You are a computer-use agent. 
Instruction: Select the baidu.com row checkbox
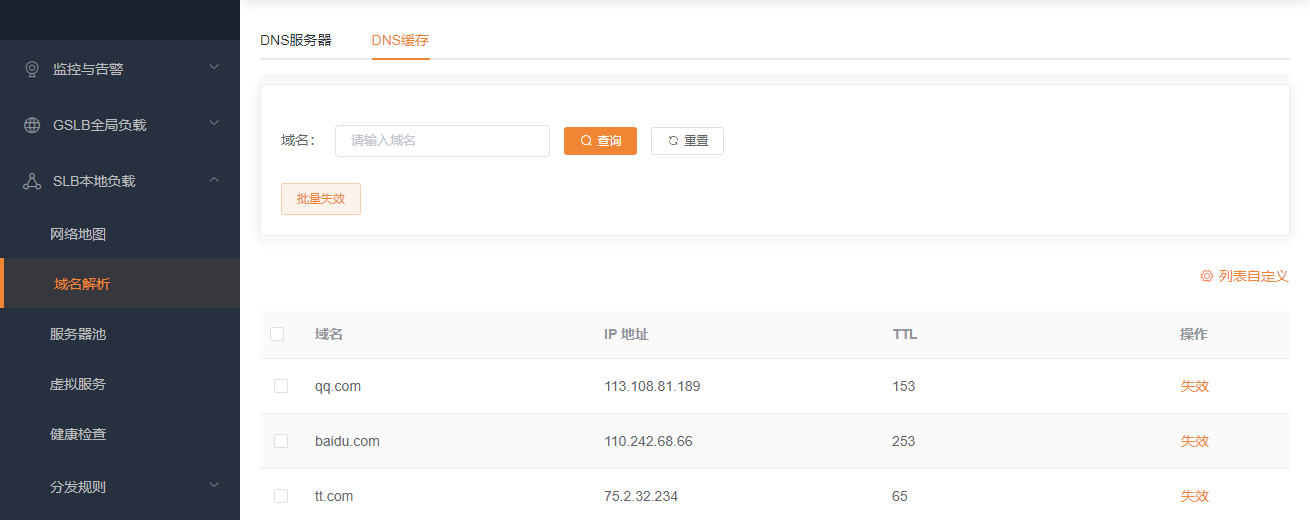pyautogui.click(x=281, y=441)
